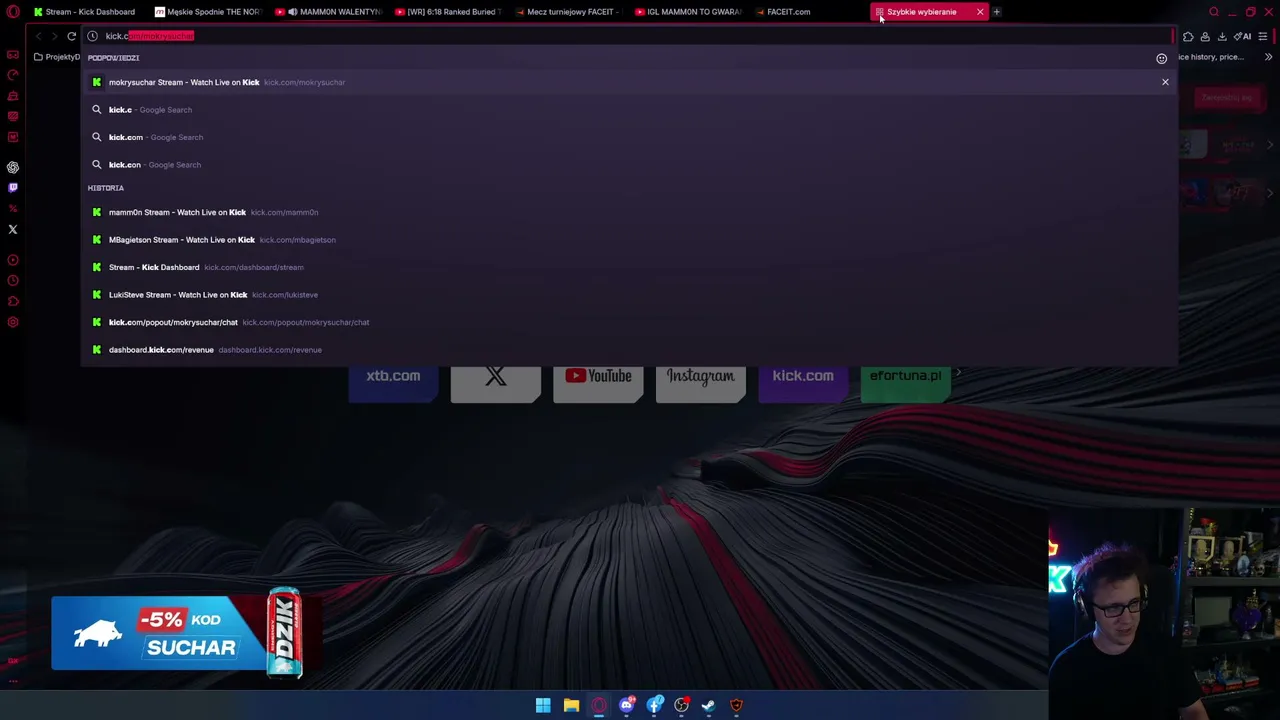
Task: Close the Szybkie wybieranie tab
Action: [980, 12]
